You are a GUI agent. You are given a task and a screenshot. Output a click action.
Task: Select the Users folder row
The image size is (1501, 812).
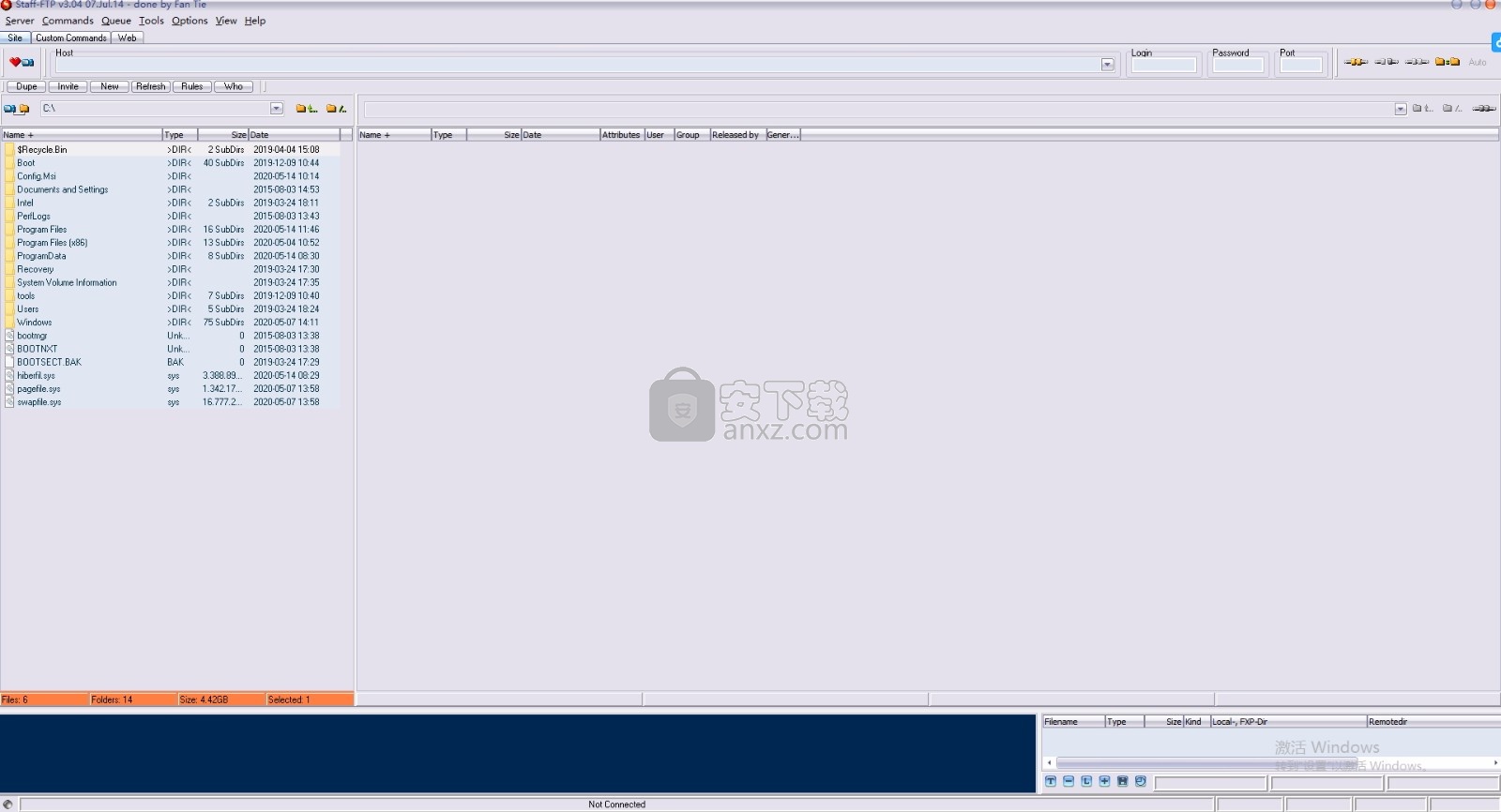coord(171,309)
